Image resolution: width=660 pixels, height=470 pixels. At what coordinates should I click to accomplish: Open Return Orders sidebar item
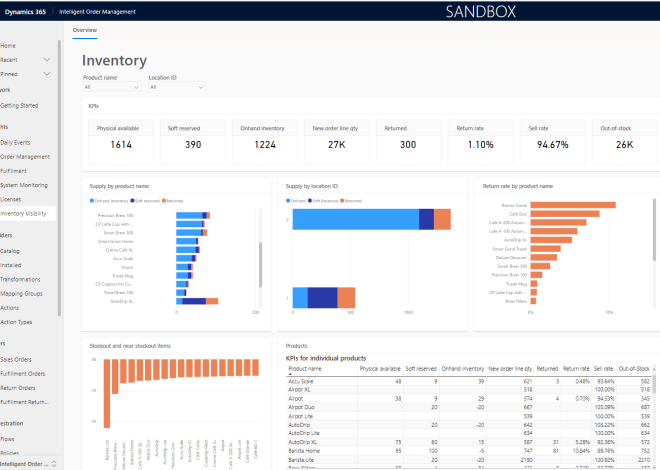tap(18, 388)
